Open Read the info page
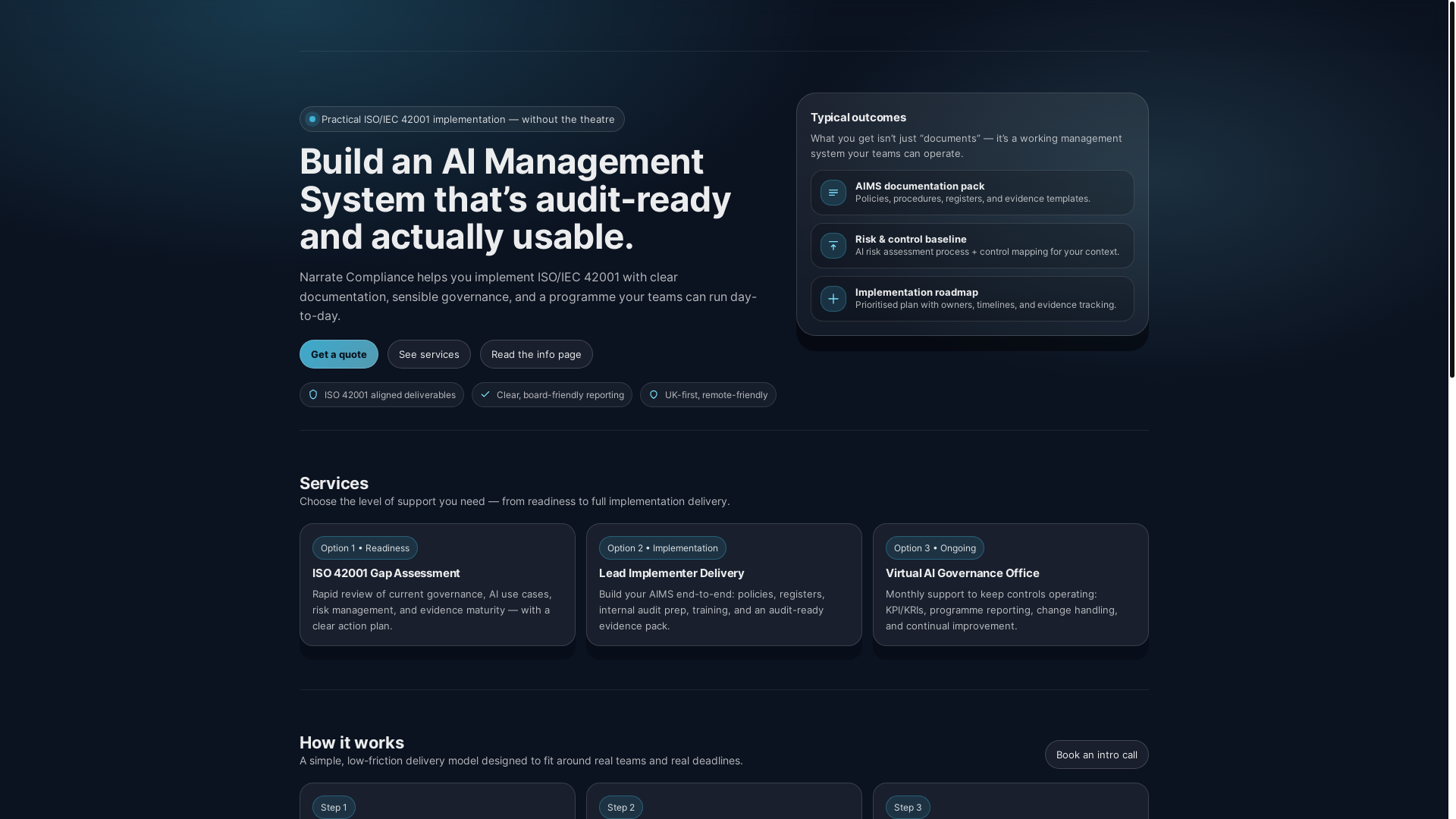 [536, 354]
